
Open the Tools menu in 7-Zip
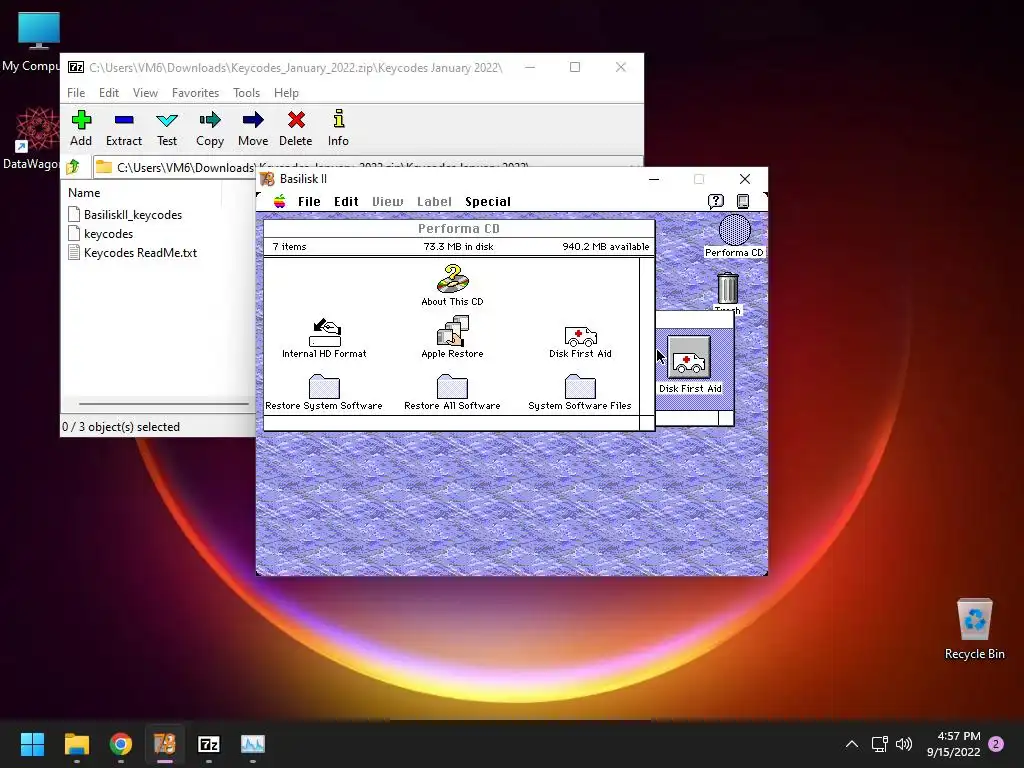pos(246,93)
